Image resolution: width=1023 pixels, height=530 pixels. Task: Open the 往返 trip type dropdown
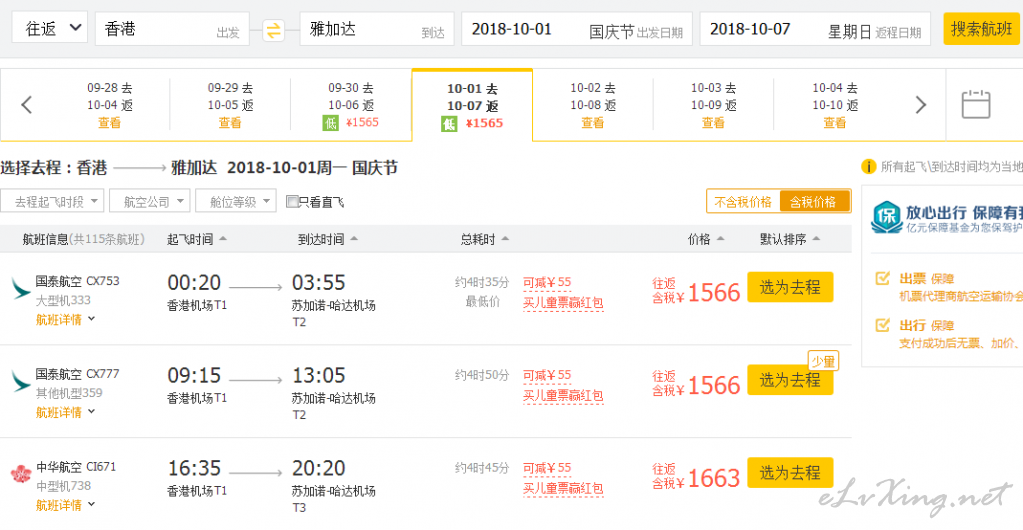(50, 28)
